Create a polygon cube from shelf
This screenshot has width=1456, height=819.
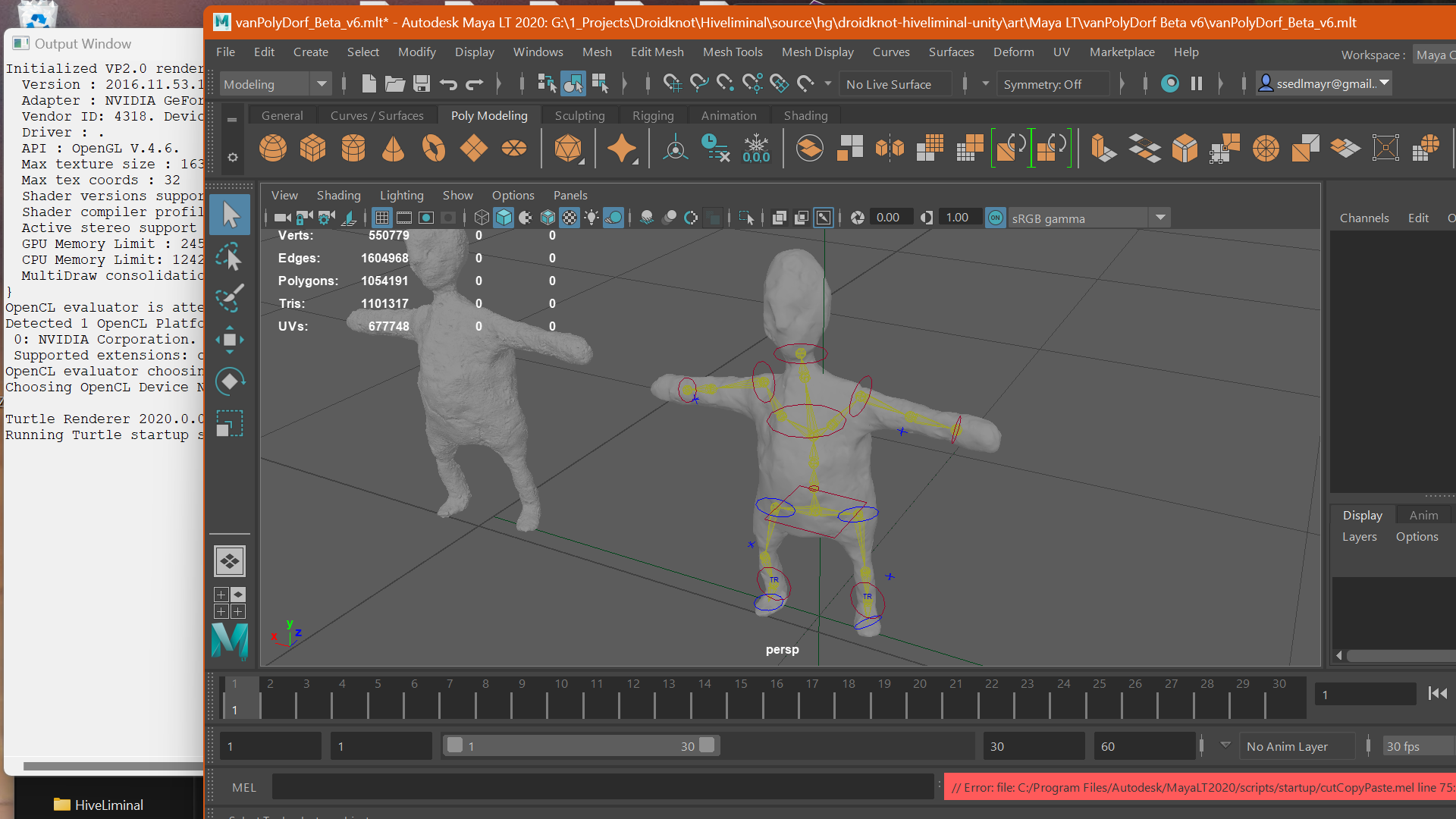pyautogui.click(x=312, y=148)
